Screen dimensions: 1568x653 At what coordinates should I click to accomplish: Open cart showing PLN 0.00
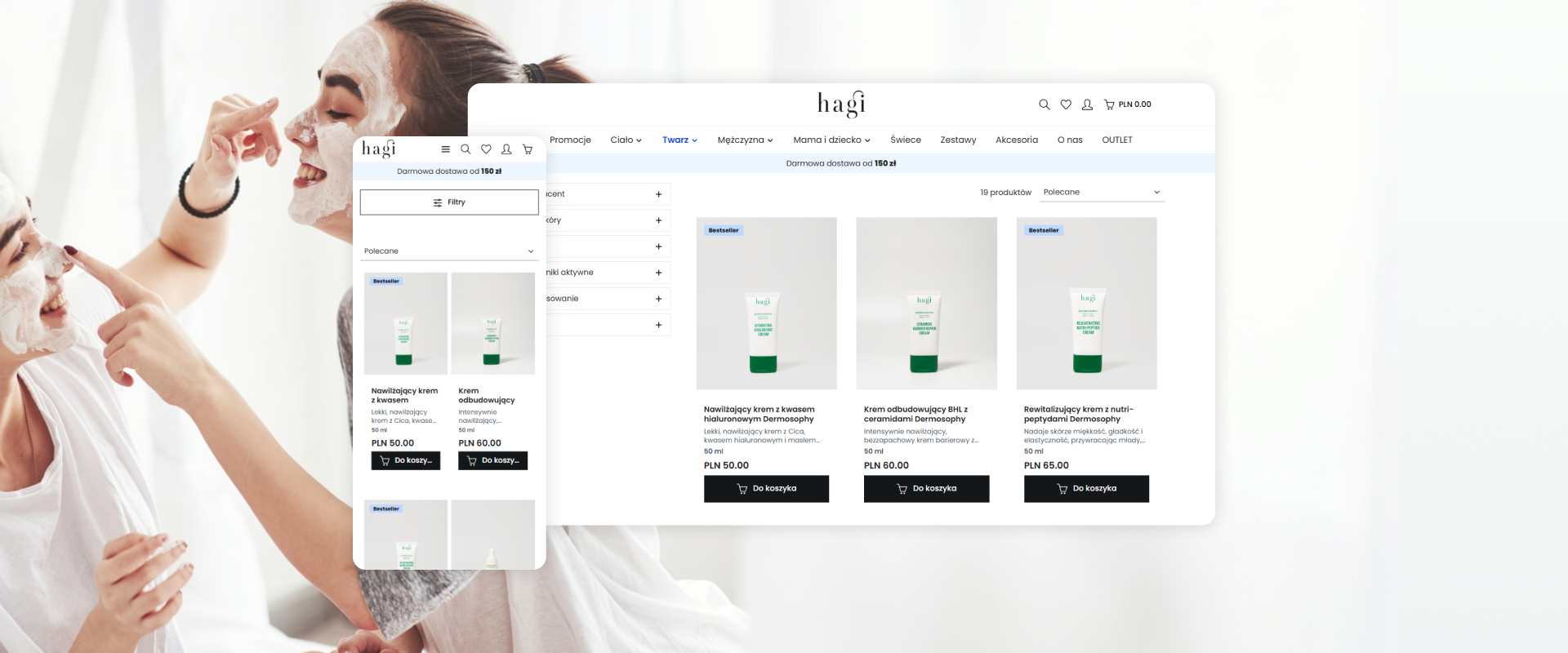click(1128, 104)
